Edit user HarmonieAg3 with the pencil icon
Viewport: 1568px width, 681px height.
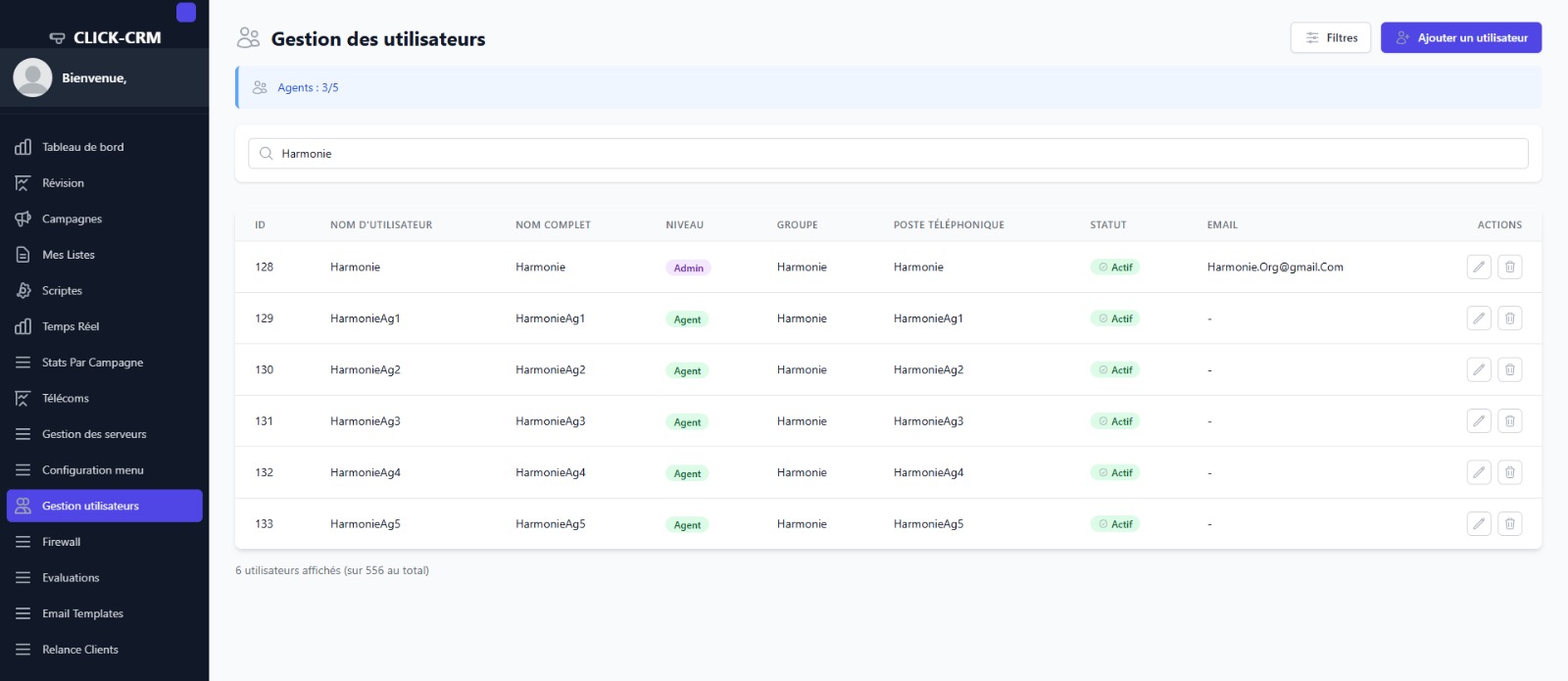point(1479,421)
